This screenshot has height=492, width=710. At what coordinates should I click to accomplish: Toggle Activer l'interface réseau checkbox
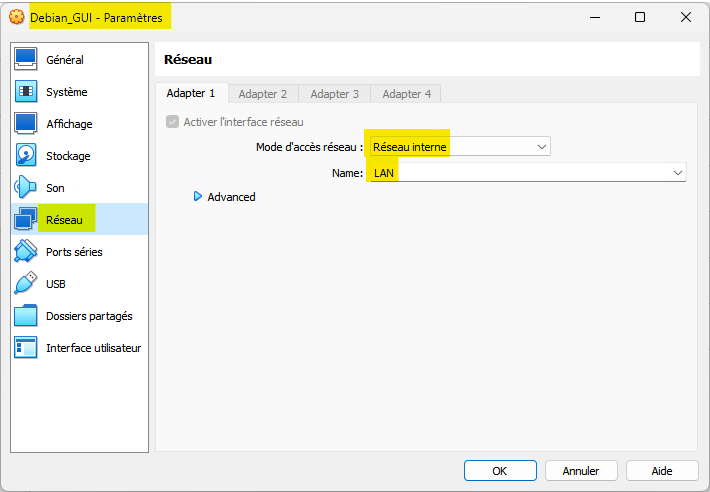(173, 122)
